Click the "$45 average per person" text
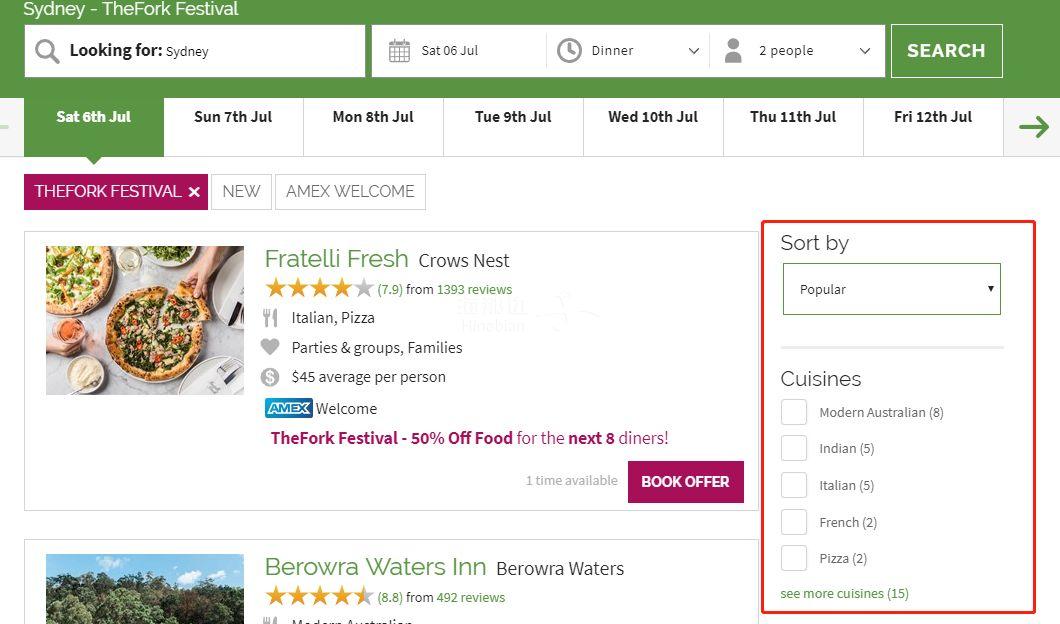Image resolution: width=1060 pixels, height=624 pixels. pyautogui.click(x=368, y=377)
